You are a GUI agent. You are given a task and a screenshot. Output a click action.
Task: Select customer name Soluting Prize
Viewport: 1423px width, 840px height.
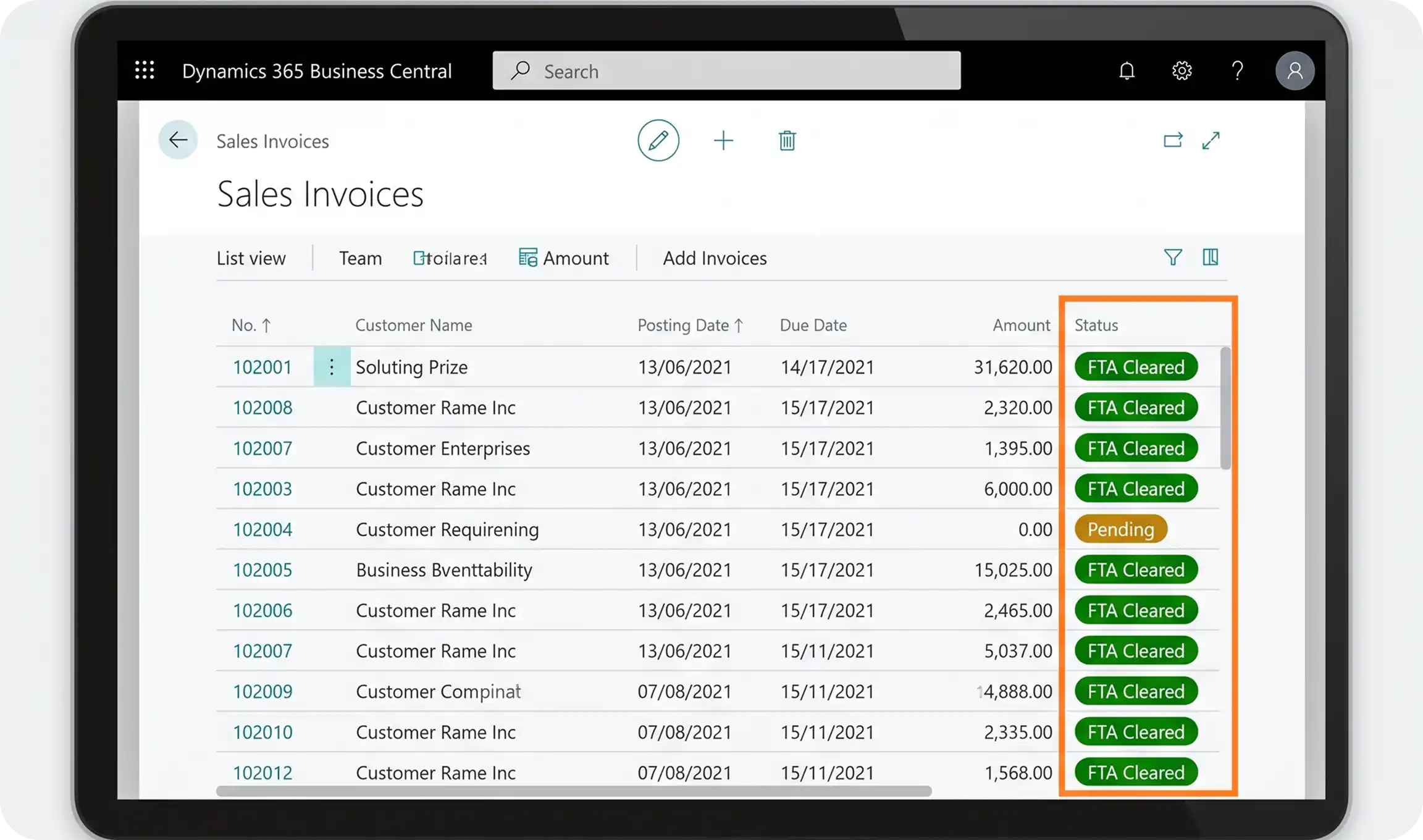pyautogui.click(x=411, y=367)
